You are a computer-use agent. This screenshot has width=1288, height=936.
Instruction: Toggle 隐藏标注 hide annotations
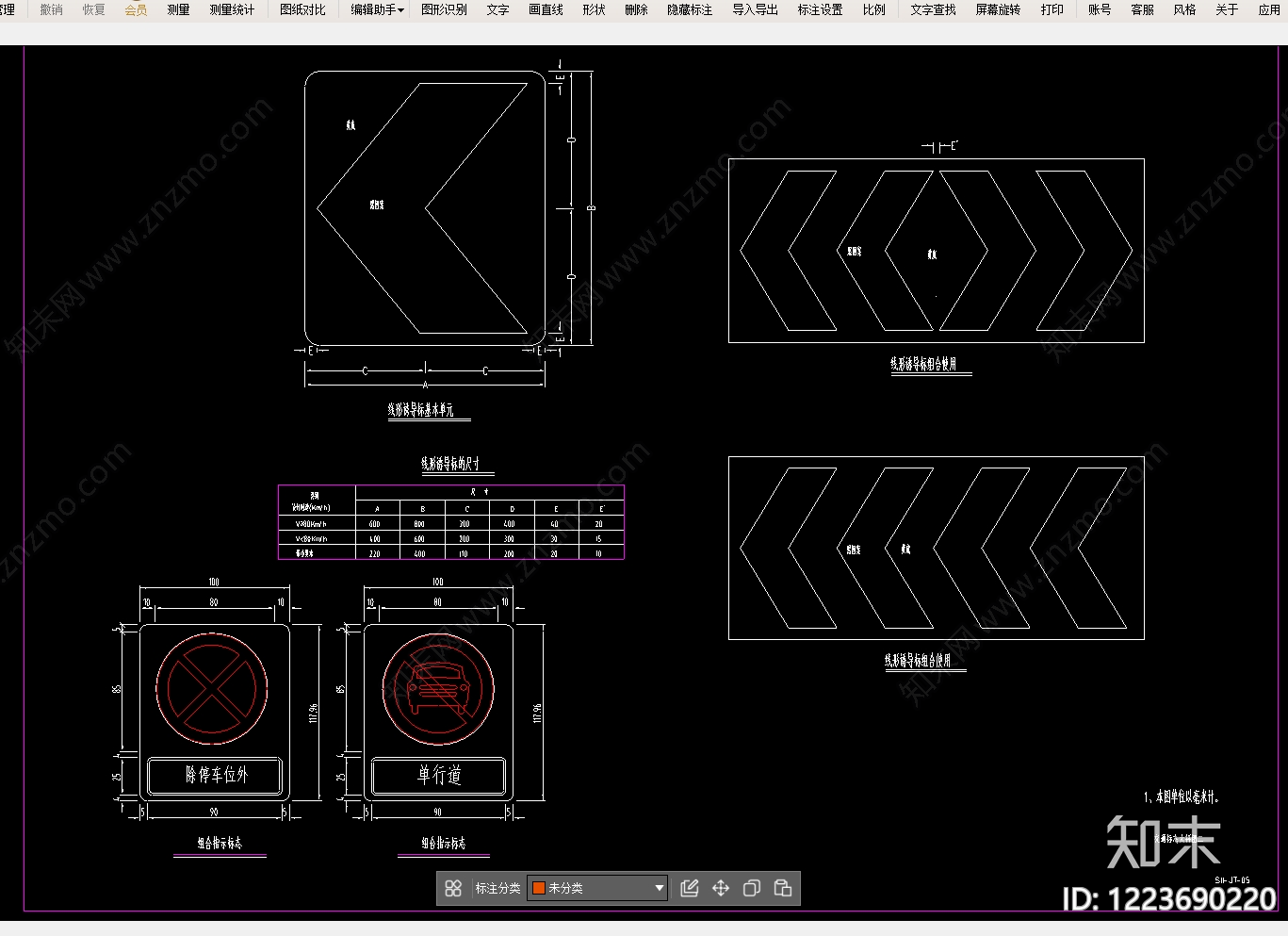pos(690,9)
